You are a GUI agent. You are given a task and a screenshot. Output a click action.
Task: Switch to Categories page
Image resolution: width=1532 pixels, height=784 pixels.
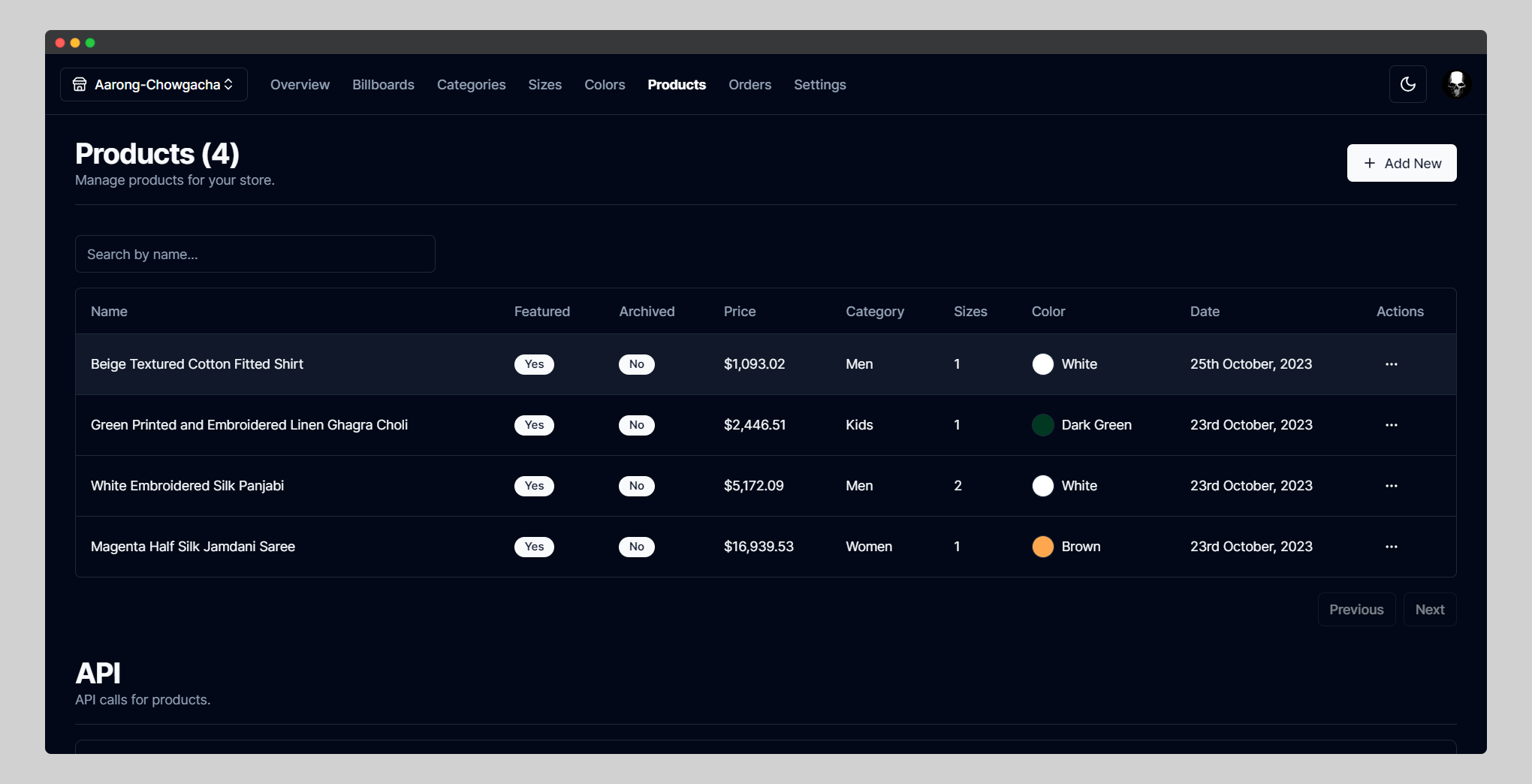click(x=471, y=85)
